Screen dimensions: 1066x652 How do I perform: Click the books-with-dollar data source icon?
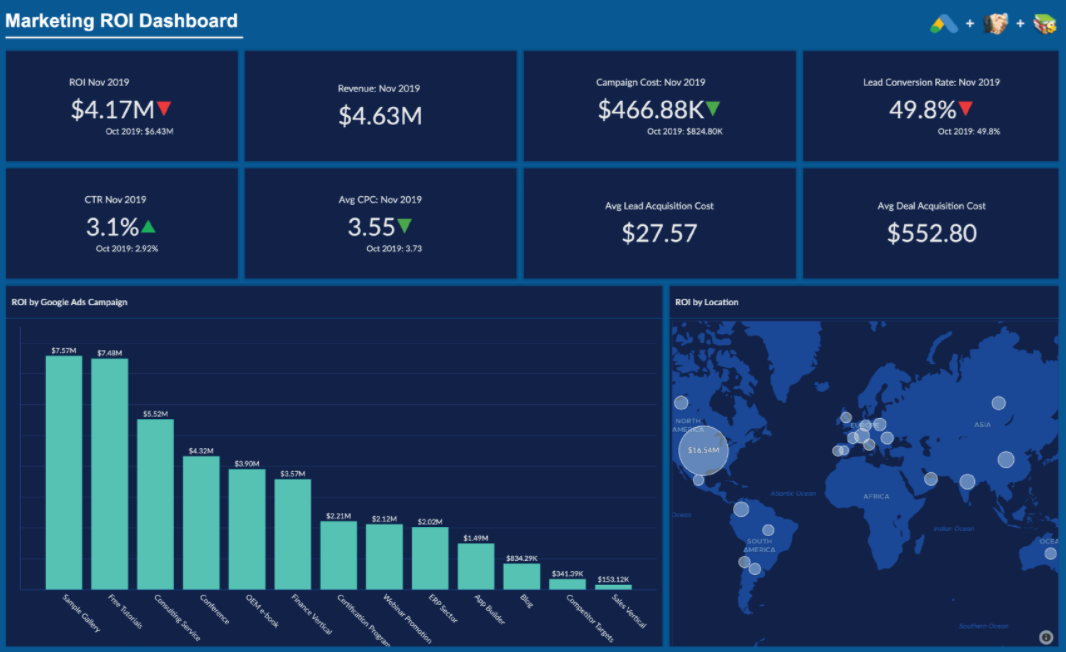coord(1046,21)
